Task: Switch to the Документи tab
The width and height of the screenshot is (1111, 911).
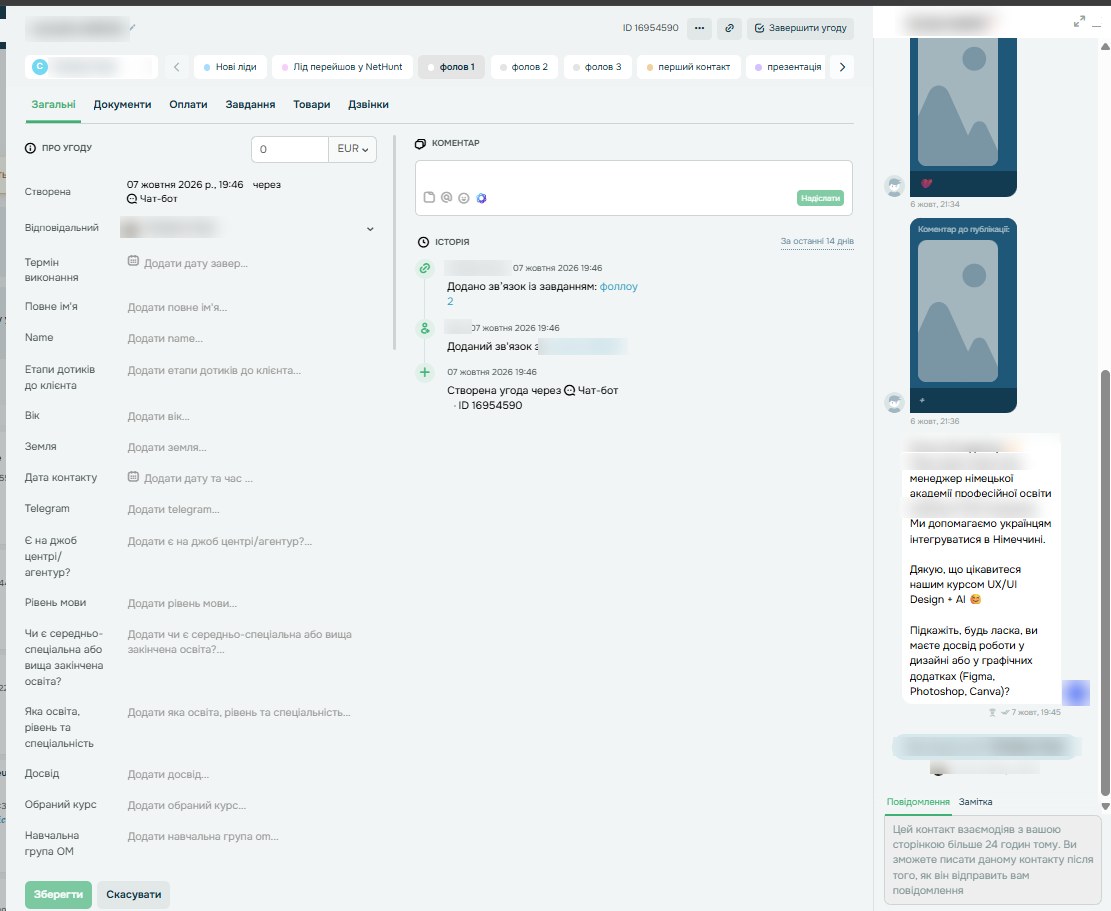Action: point(123,104)
